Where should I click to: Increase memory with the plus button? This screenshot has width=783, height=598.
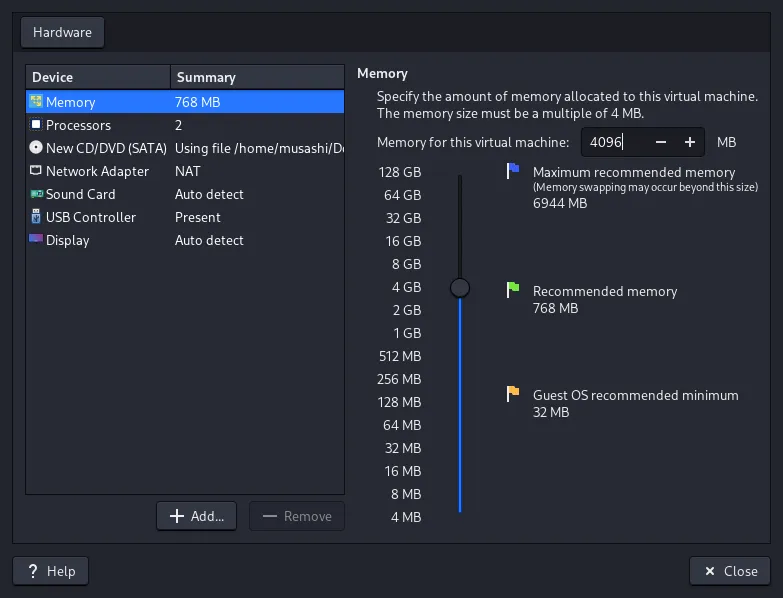(689, 142)
